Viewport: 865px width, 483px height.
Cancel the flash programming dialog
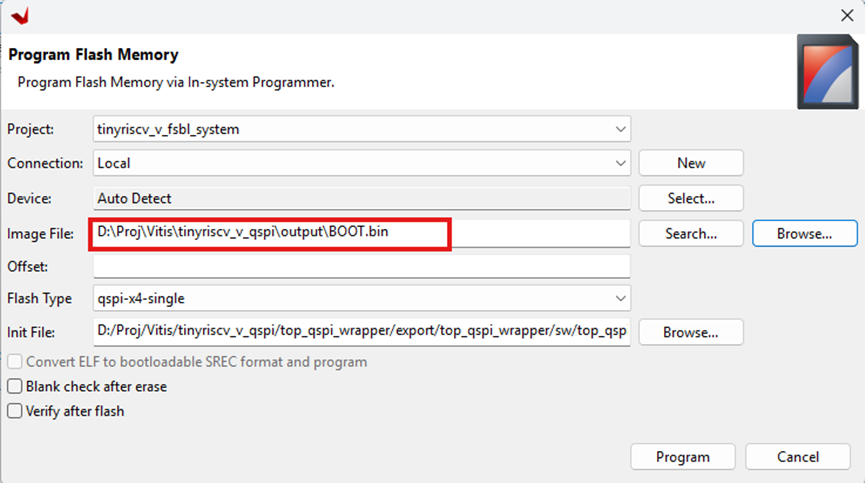[797, 457]
